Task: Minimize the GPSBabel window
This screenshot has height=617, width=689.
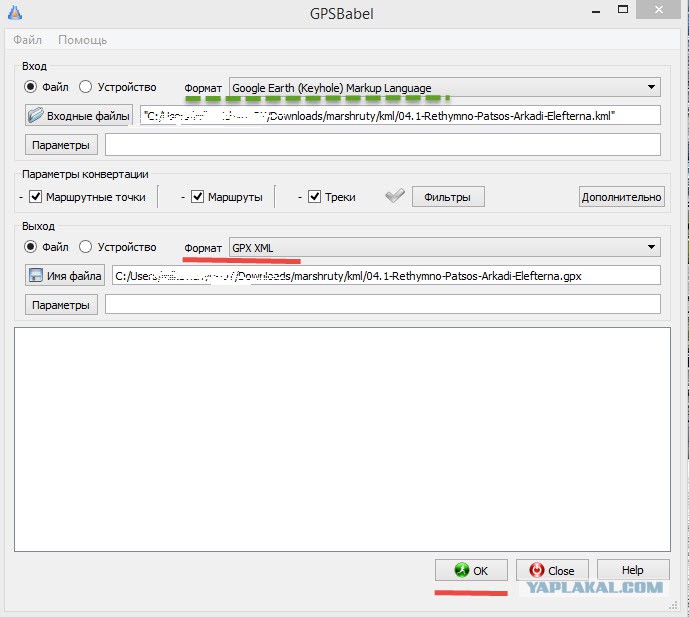Action: pos(596,11)
